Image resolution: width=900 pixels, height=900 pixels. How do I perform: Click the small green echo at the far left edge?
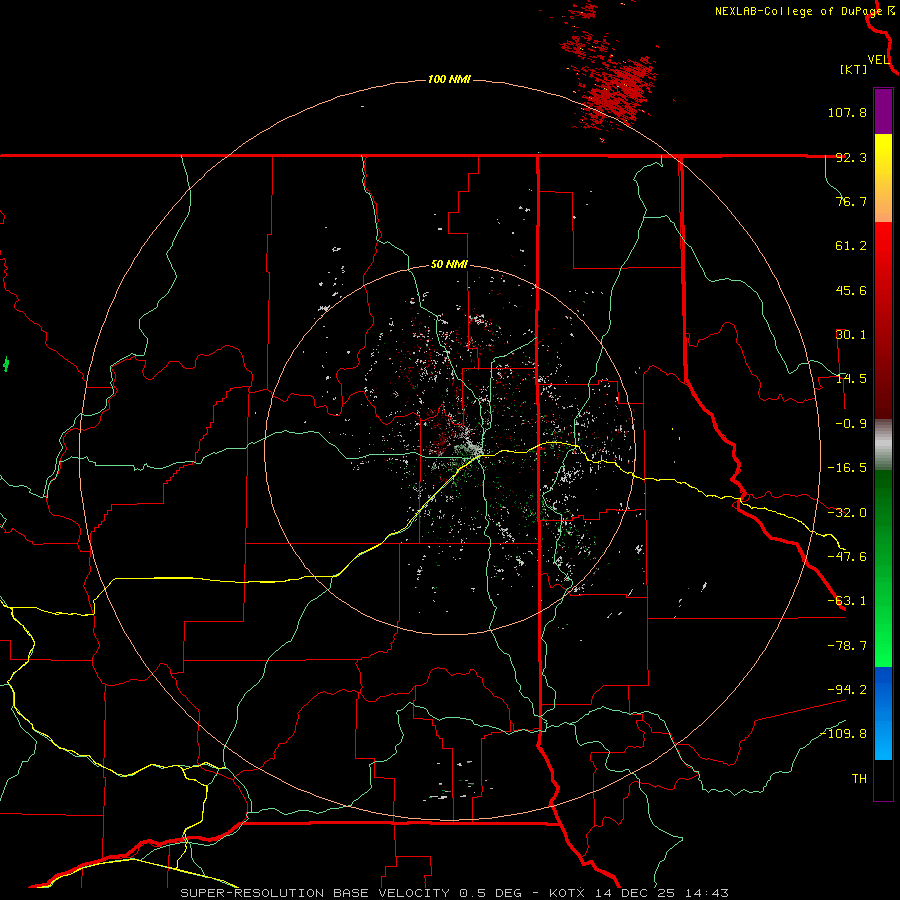(x=7, y=364)
